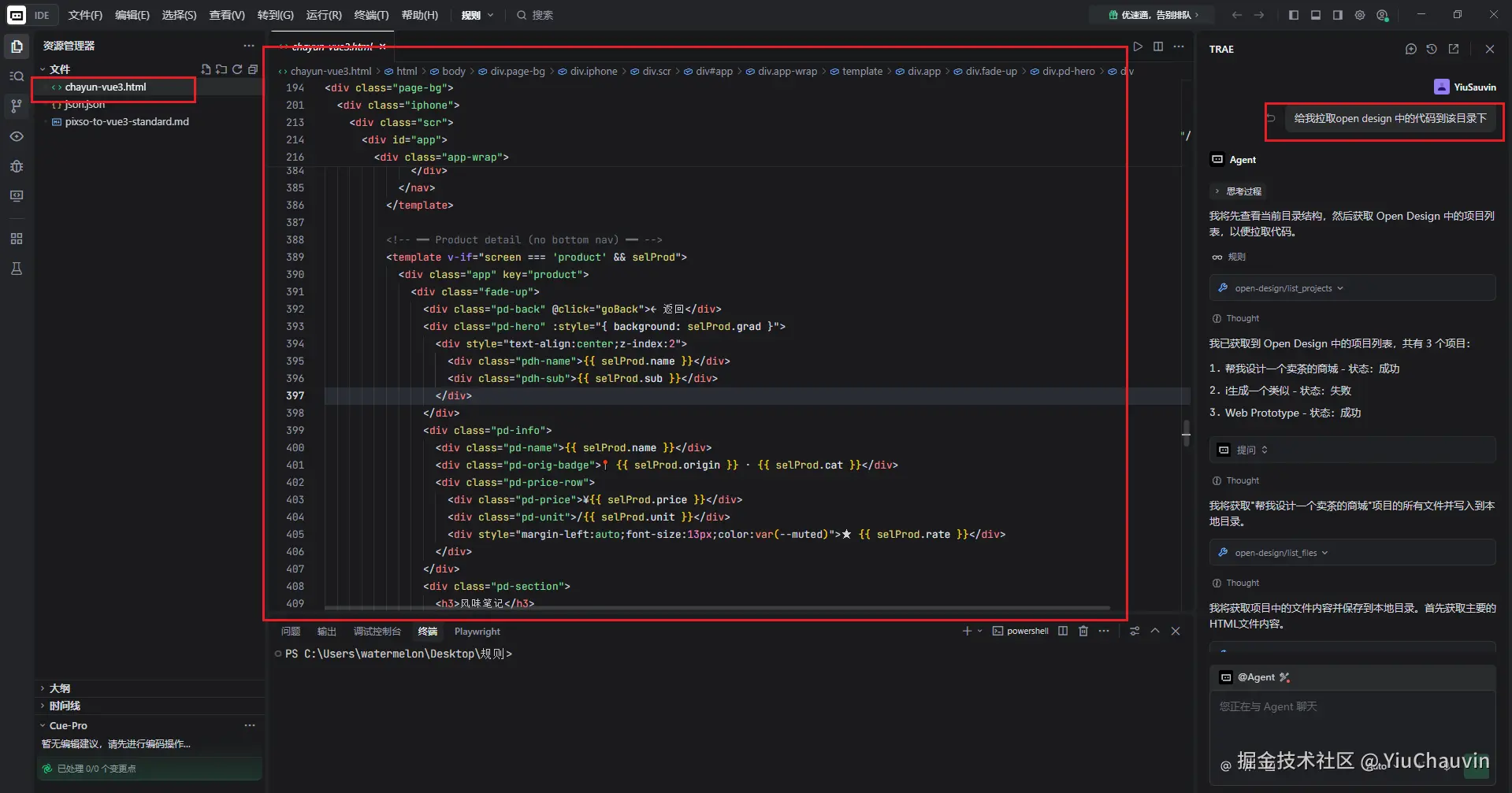Create a new folder in explorer
The width and height of the screenshot is (1512, 793).
click(221, 69)
